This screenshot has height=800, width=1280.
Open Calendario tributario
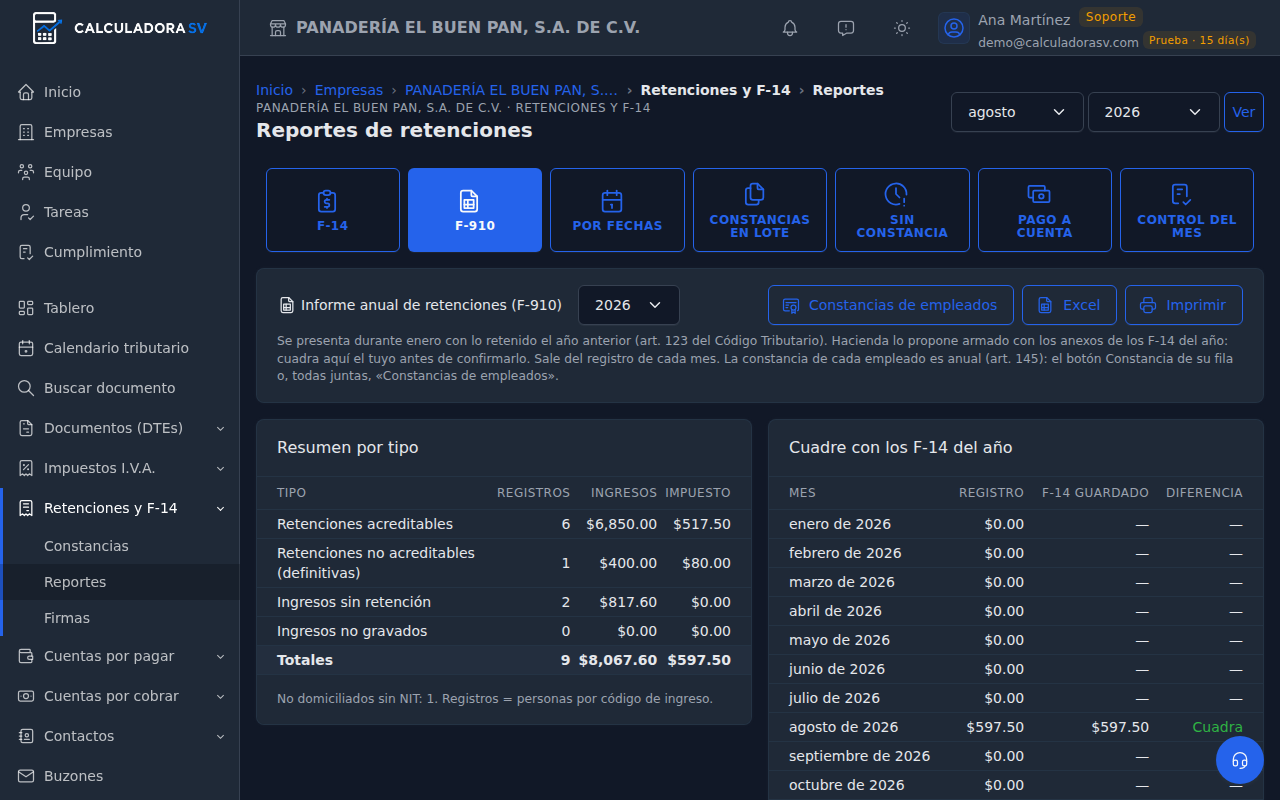coord(120,348)
